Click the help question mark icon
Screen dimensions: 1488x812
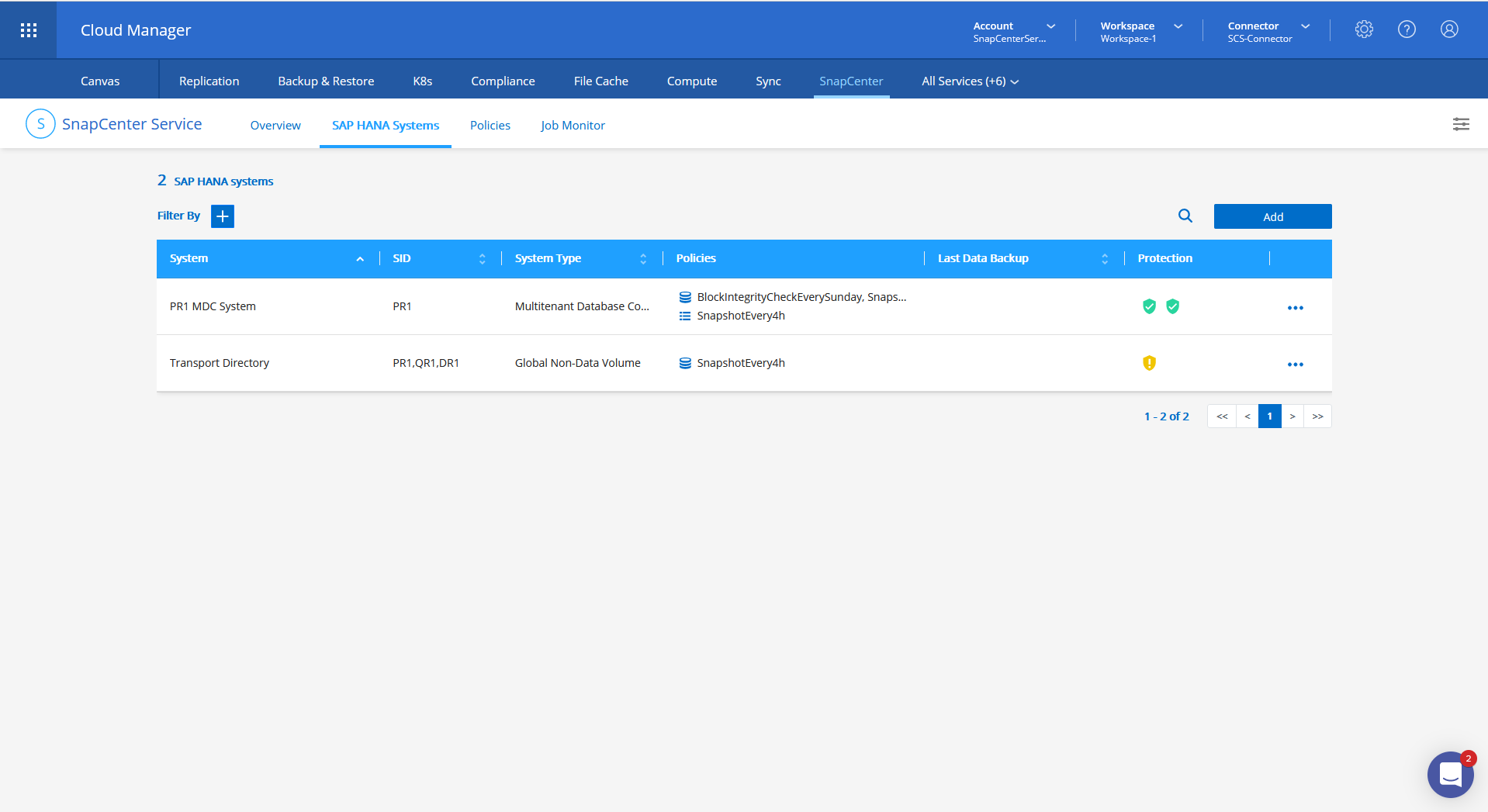click(1407, 29)
